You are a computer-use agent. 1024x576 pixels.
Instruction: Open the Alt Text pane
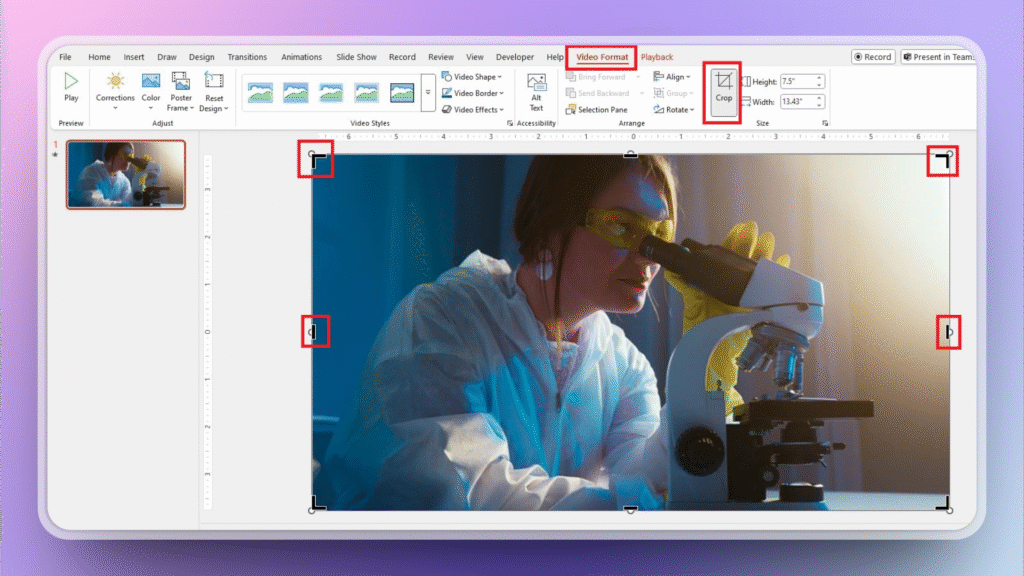coord(537,90)
